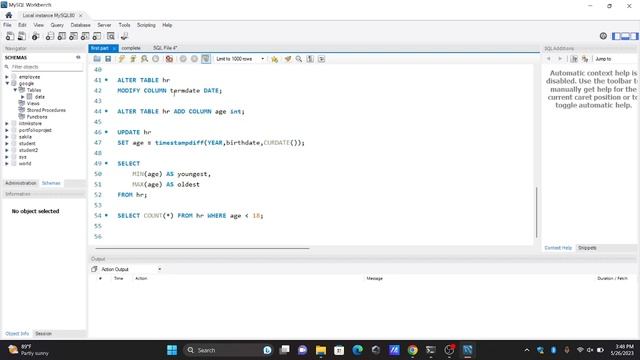Switch to the Snippets tab
Image resolution: width=640 pixels, height=360 pixels.
pyautogui.click(x=587, y=248)
